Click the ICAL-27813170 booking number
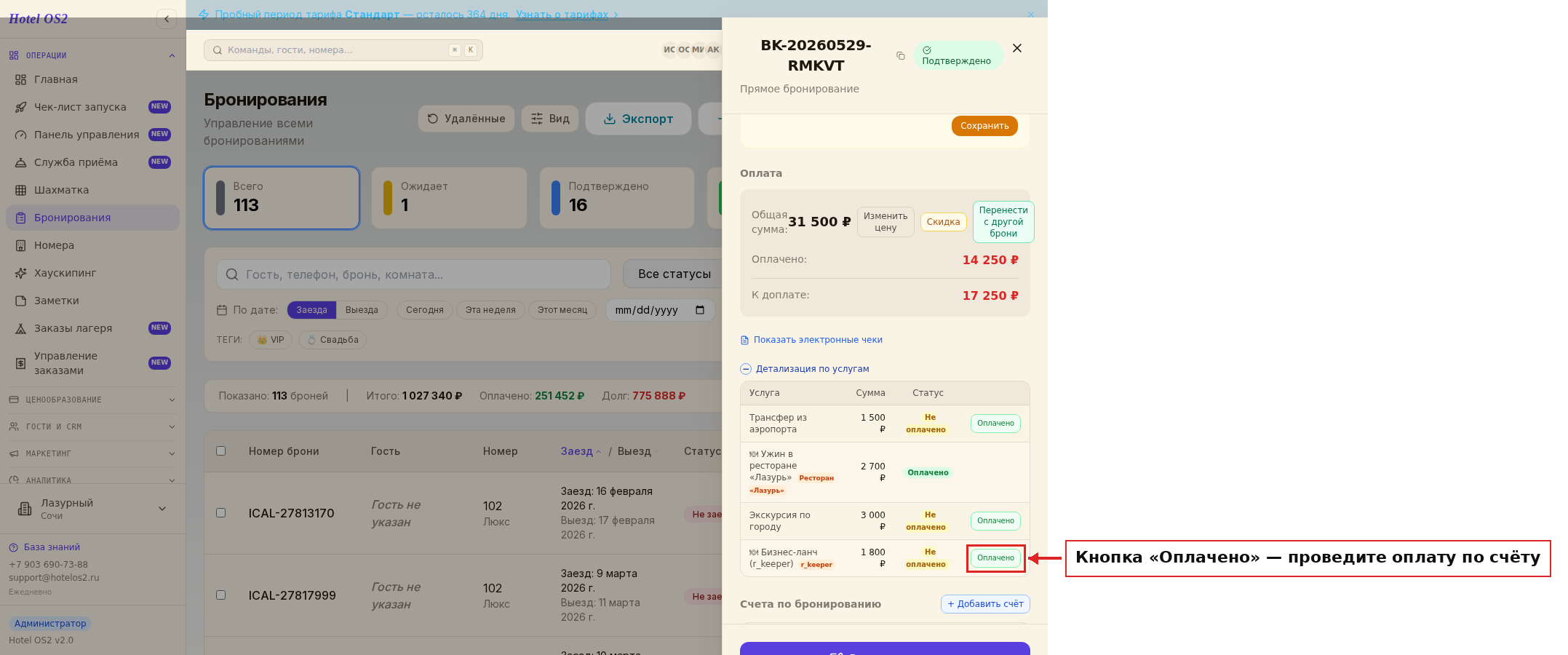 tap(291, 513)
